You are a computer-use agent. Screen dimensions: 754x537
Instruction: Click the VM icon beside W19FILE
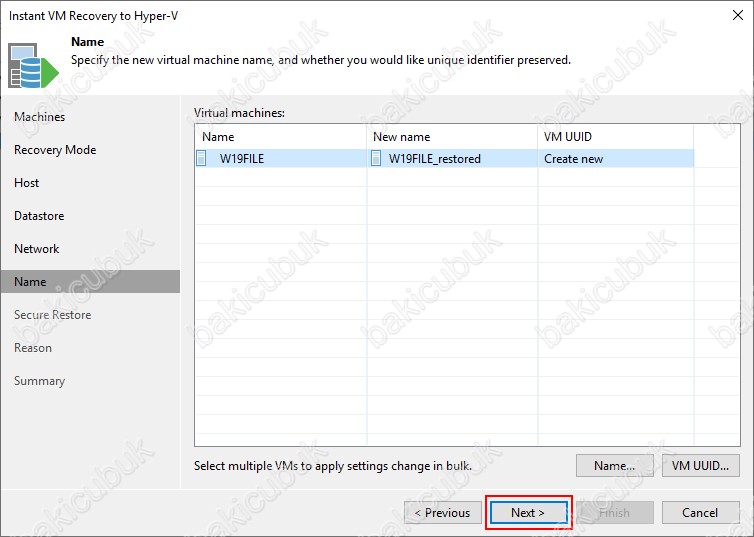[x=201, y=158]
